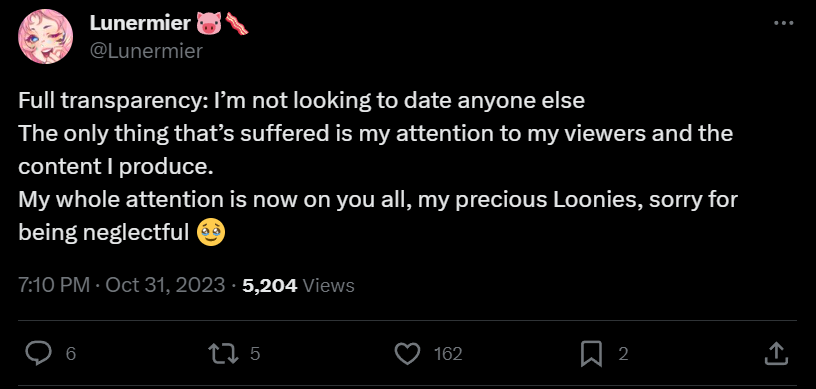Image resolution: width=816 pixels, height=389 pixels.
Task: Bookmark the tweet with the bookmark icon
Action: 591,354
